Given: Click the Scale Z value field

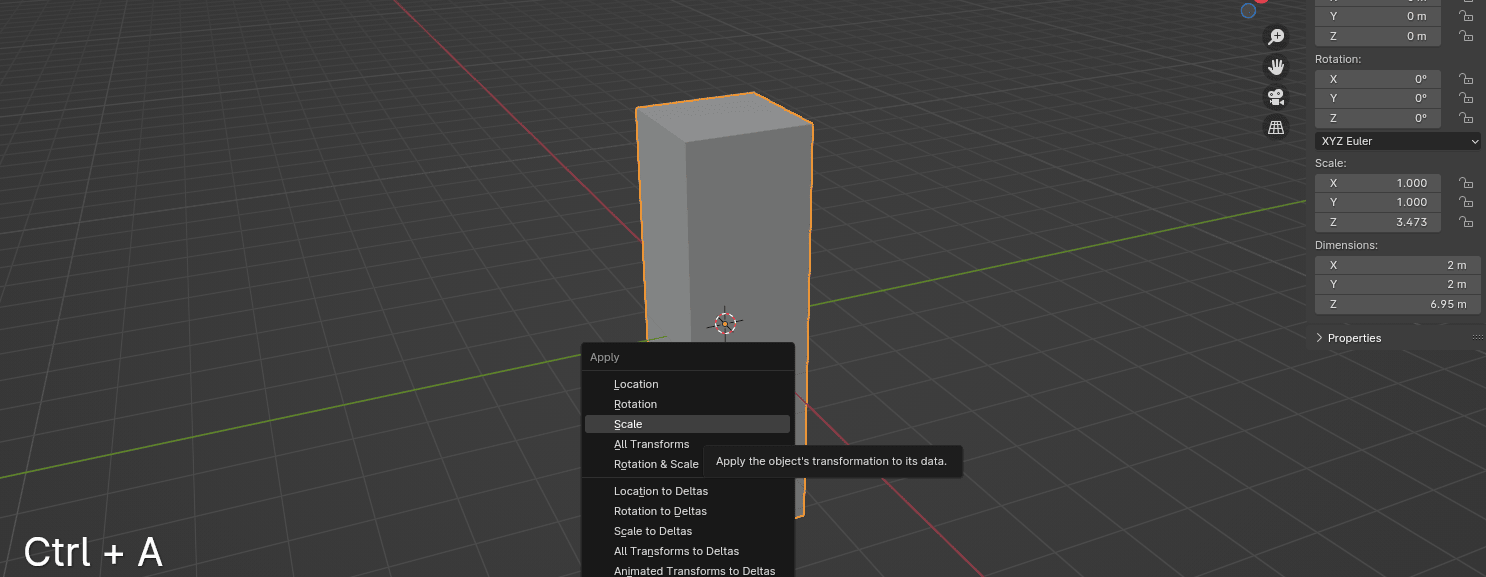Looking at the screenshot, I should pyautogui.click(x=1377, y=222).
